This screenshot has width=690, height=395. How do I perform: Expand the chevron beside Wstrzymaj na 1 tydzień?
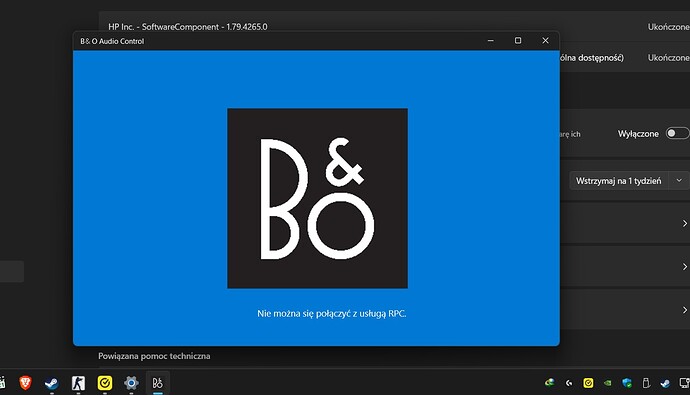pyautogui.click(x=679, y=181)
